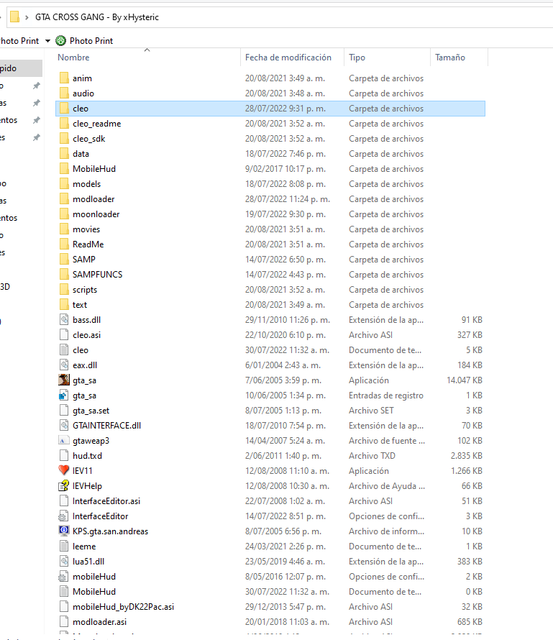Click the cleo.asi file icon
This screenshot has width=553, height=640.
tap(64, 335)
